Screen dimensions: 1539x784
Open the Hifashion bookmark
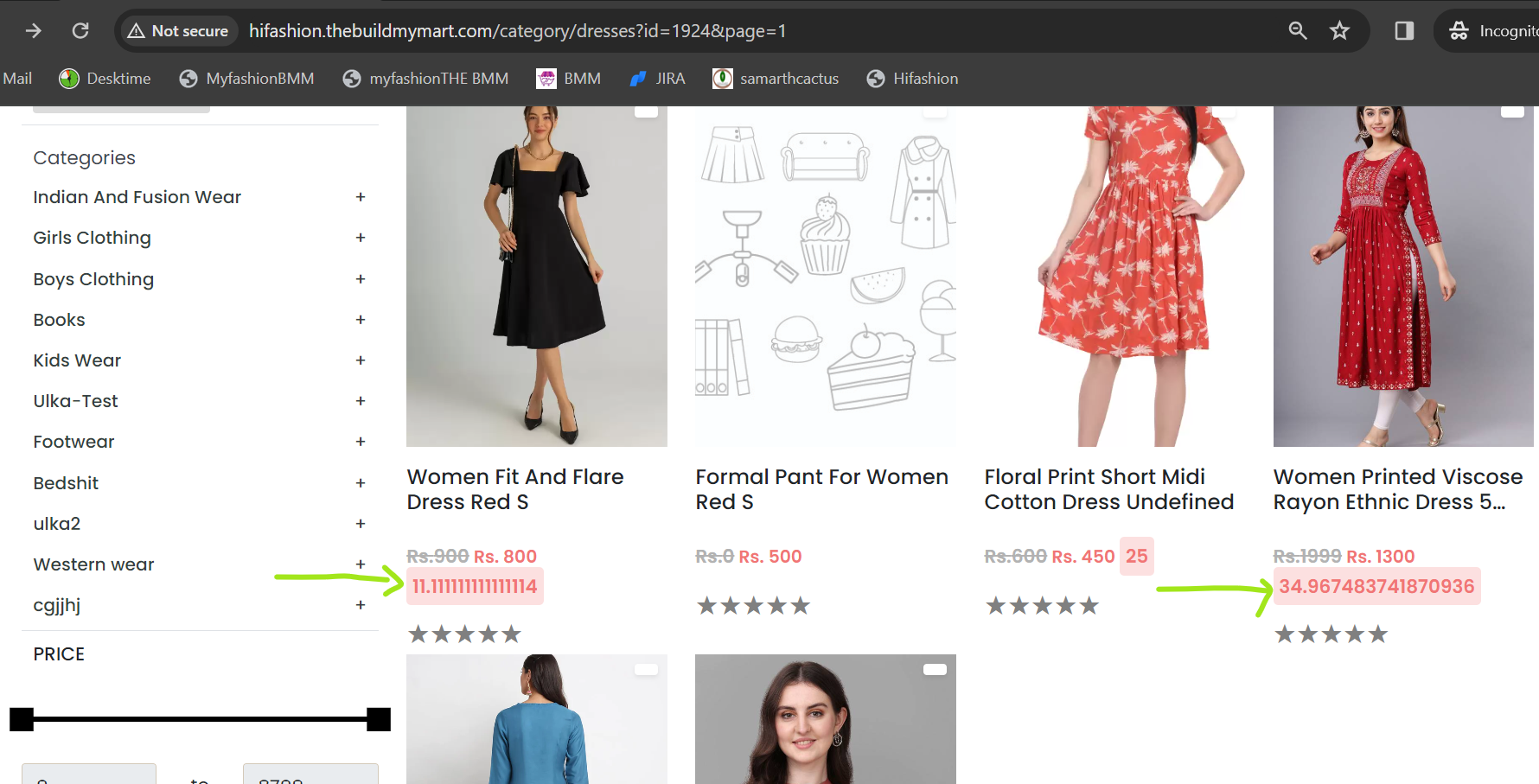tap(912, 79)
